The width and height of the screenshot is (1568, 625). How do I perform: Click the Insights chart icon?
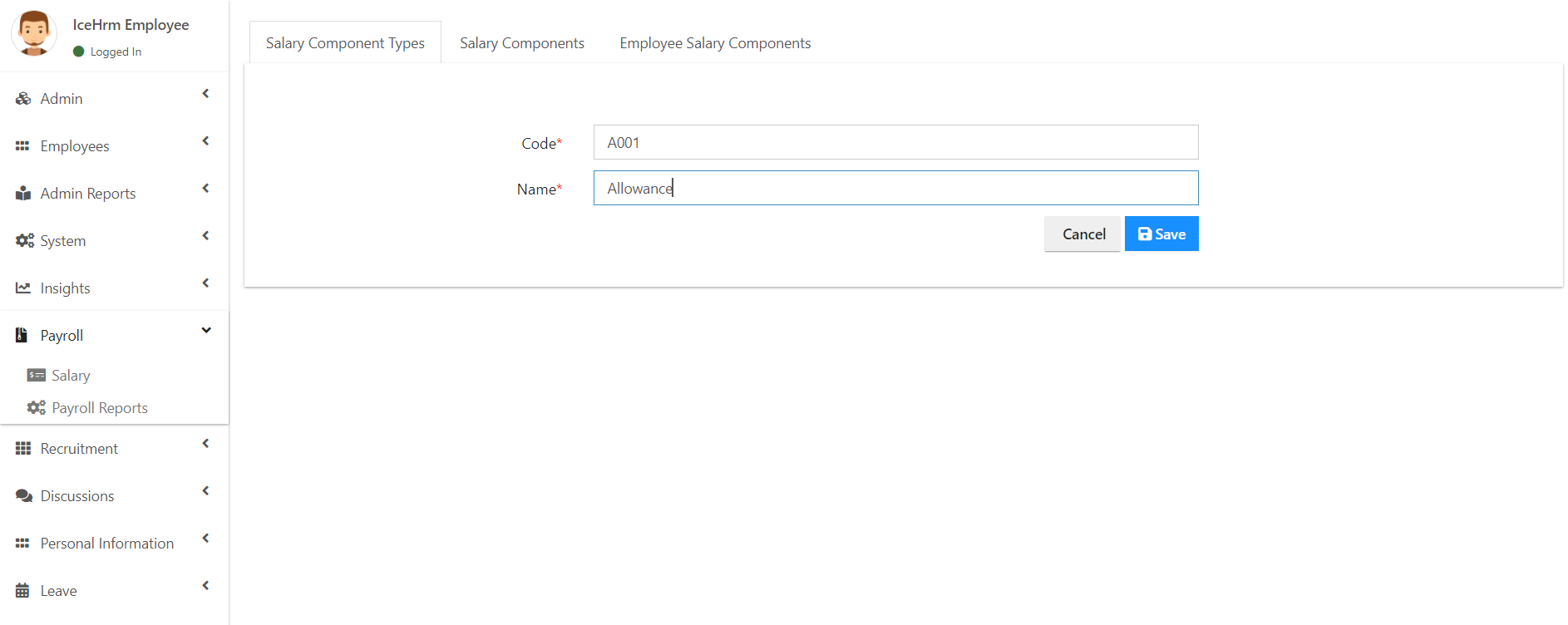[x=23, y=288]
